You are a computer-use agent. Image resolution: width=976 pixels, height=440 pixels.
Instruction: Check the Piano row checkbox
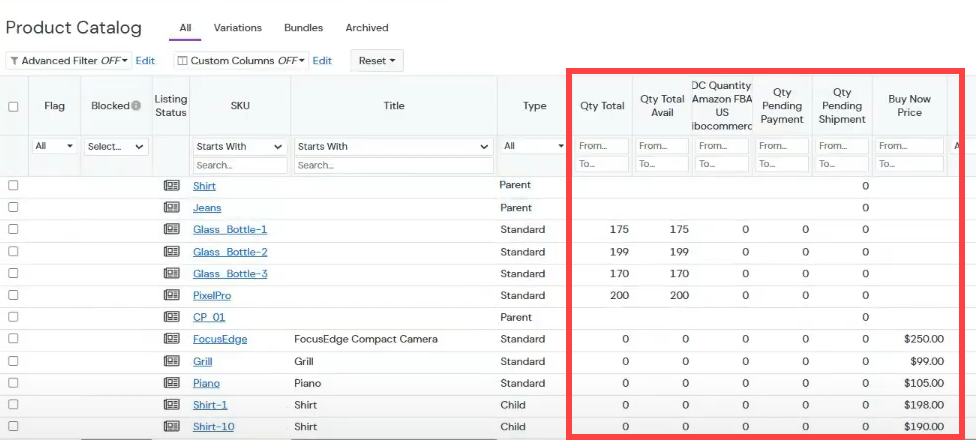pos(13,383)
